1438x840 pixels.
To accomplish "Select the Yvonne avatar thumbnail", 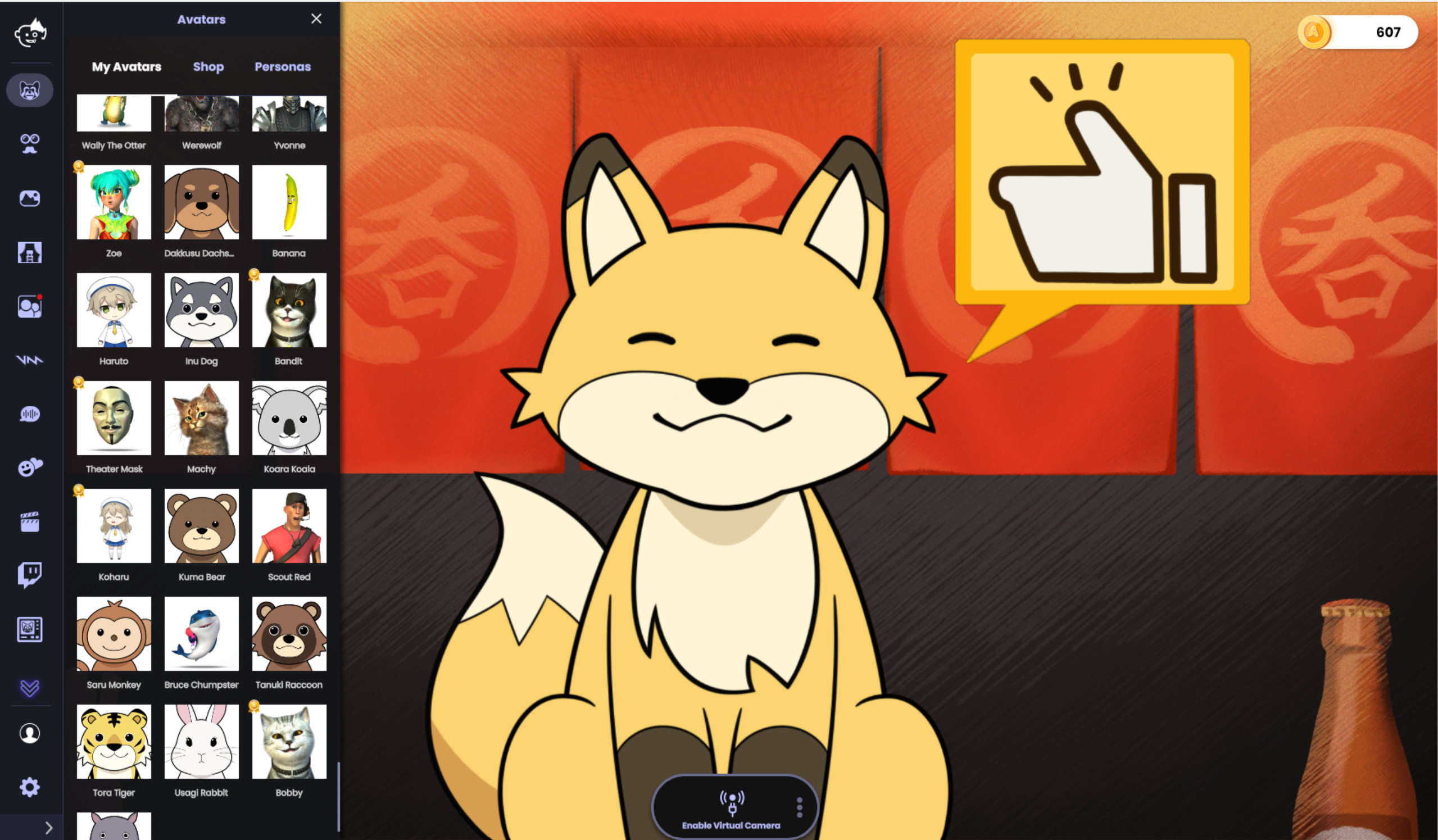I will pos(289,113).
